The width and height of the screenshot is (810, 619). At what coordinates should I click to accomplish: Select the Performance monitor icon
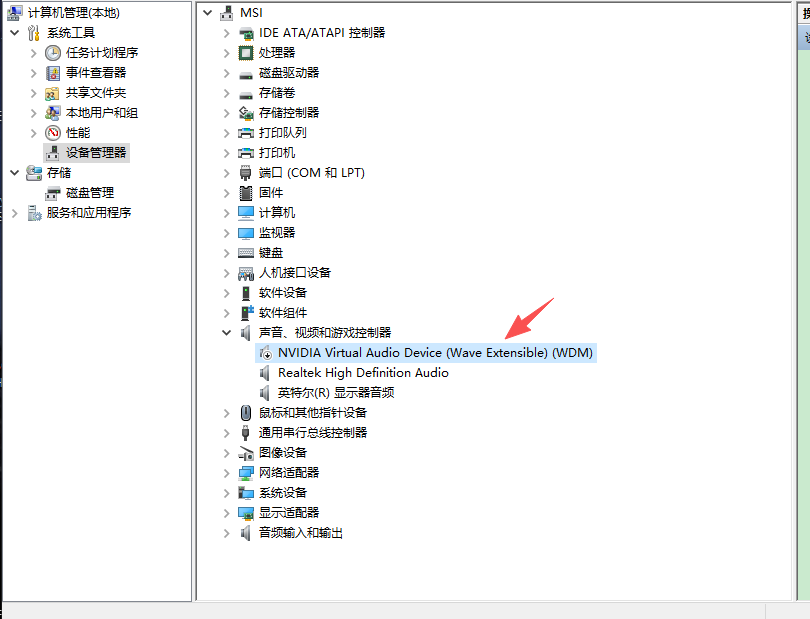(53, 133)
